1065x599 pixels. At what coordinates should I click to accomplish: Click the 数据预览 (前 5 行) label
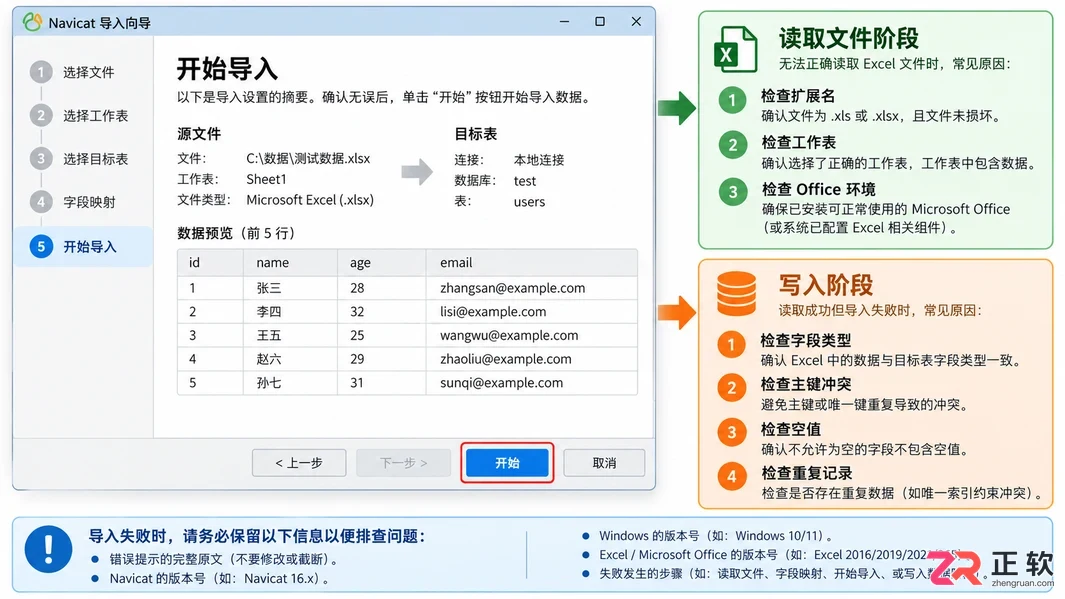point(236,234)
